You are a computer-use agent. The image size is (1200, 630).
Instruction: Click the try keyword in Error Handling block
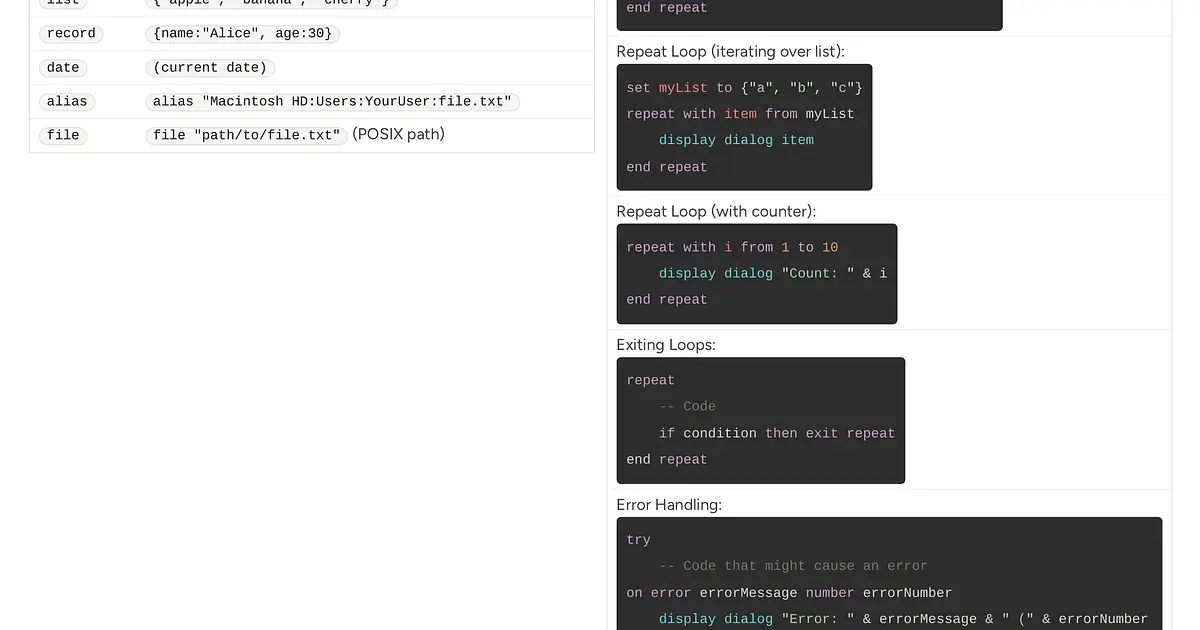click(638, 539)
